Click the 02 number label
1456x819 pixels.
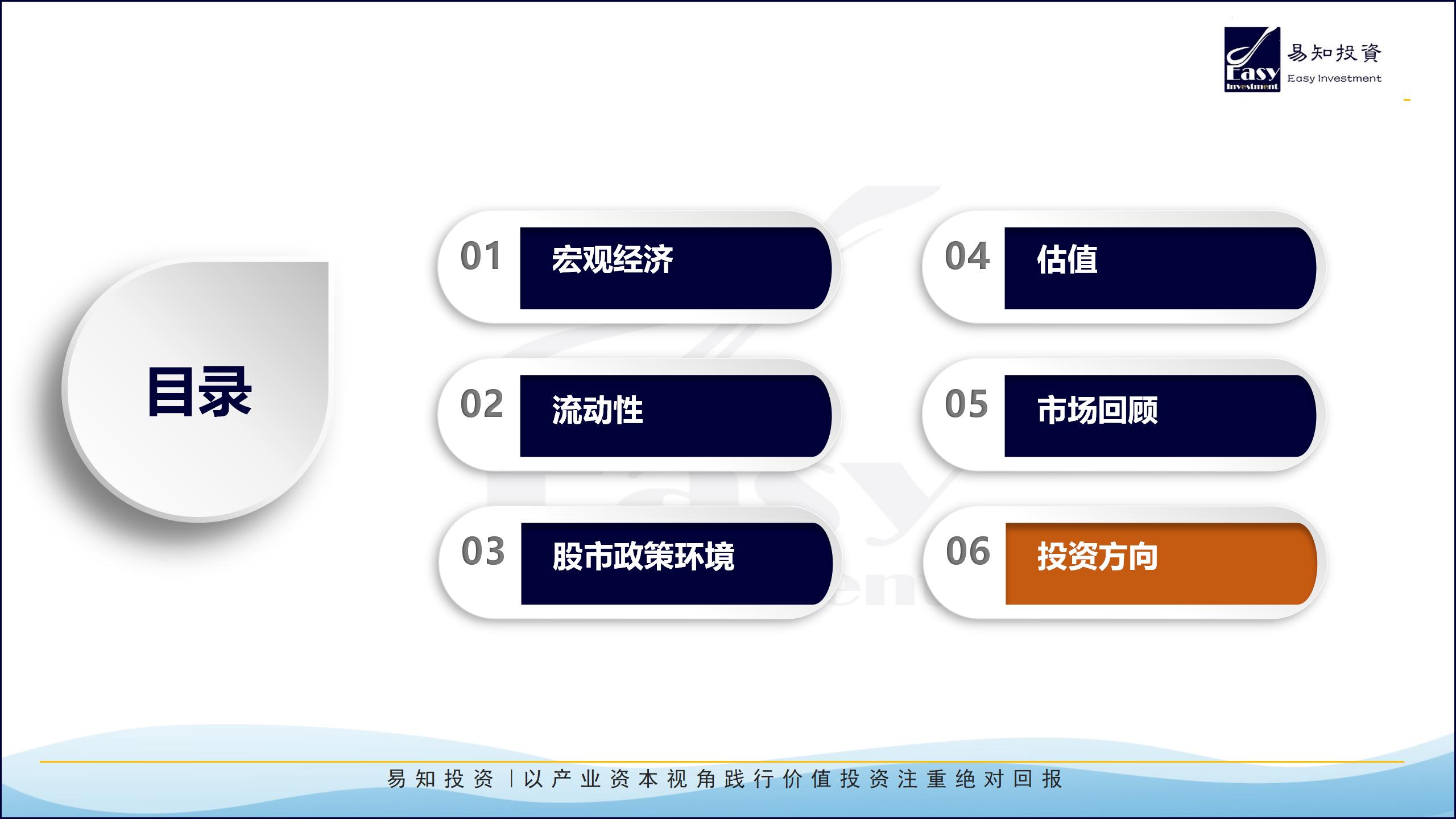(482, 404)
